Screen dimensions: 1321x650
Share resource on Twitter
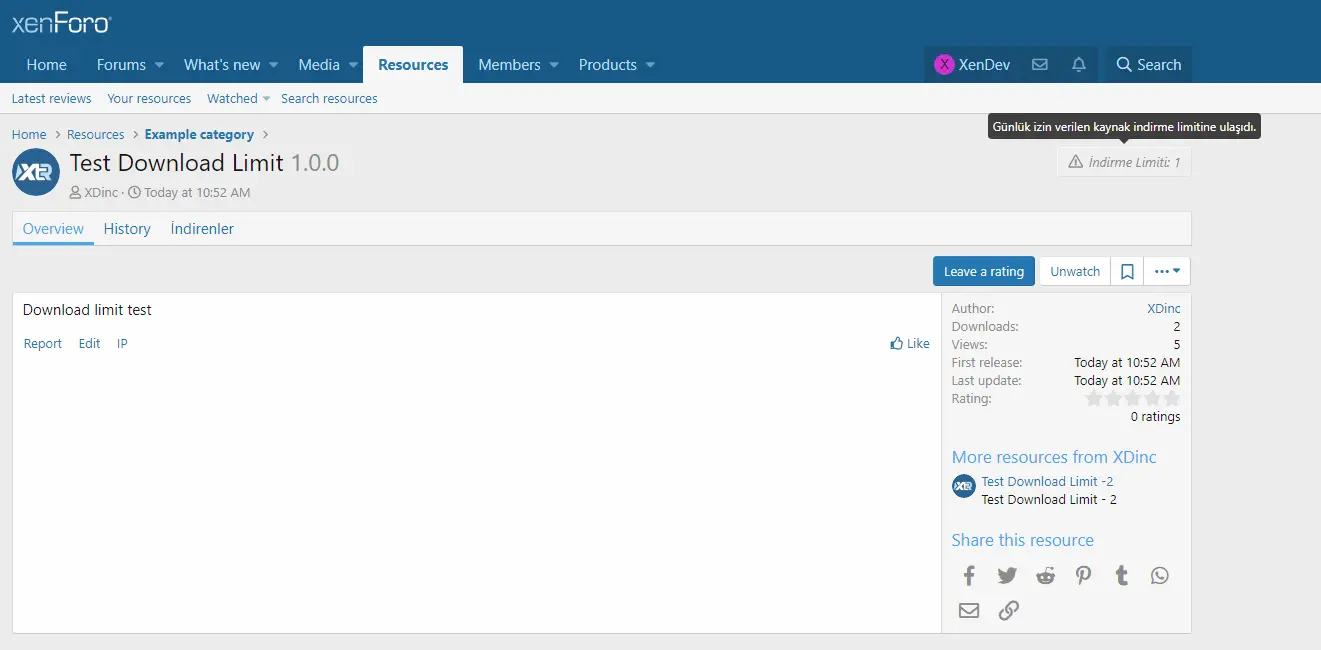[1007, 576]
